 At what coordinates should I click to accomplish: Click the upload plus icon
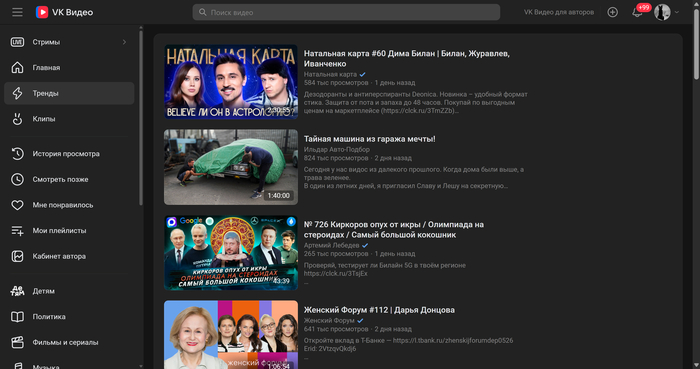(x=612, y=12)
